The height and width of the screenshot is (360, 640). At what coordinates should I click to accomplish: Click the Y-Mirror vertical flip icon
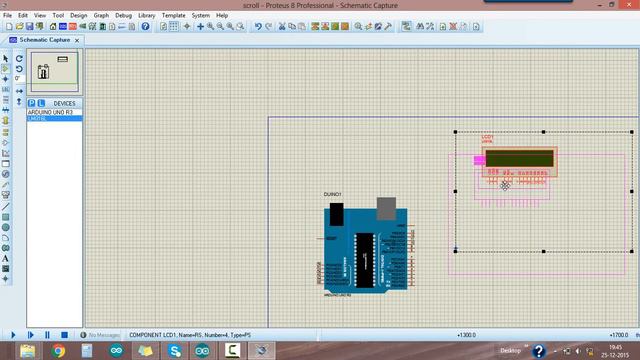[x=19, y=101]
